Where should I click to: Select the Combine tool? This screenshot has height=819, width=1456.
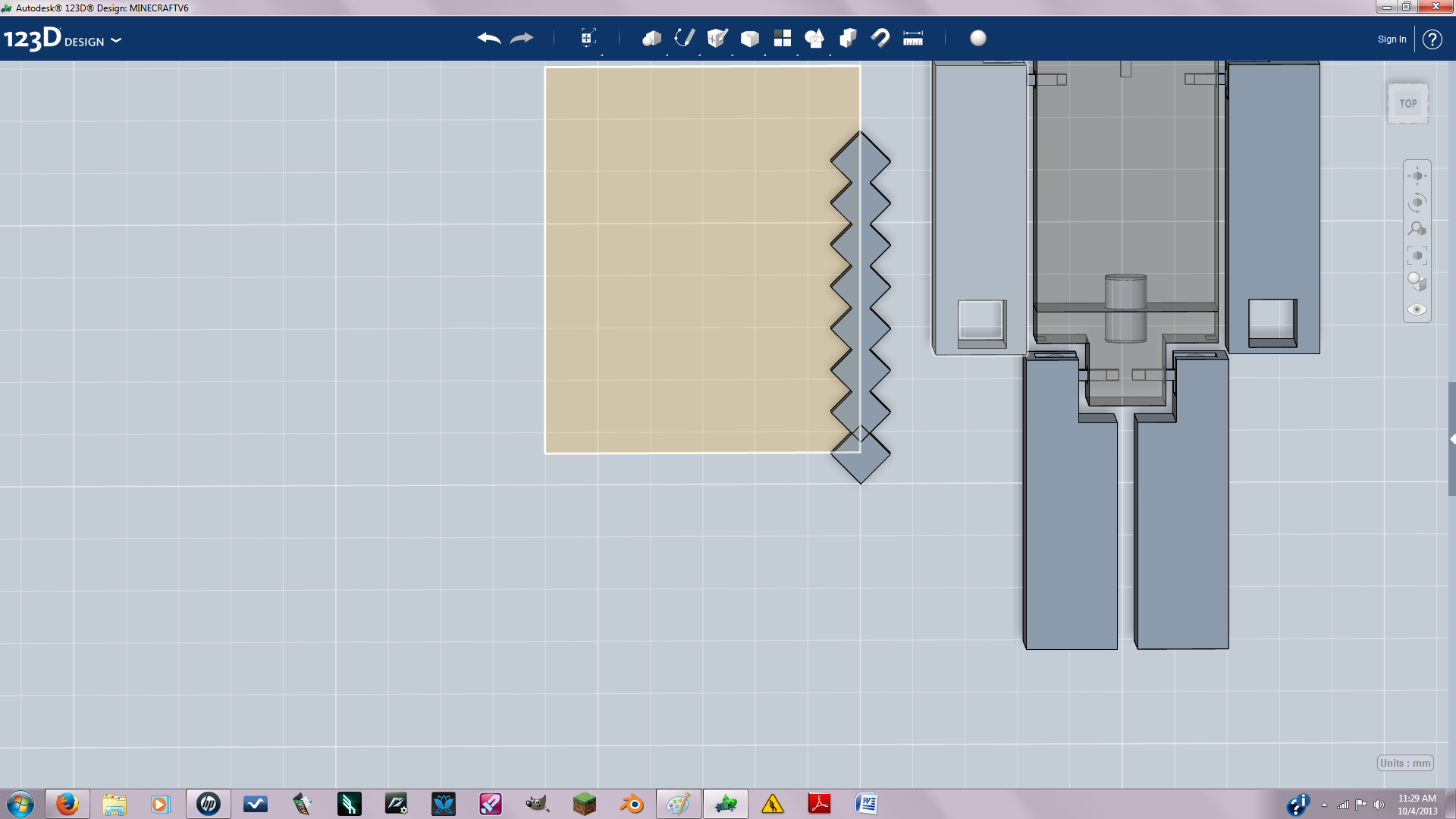coord(848,38)
